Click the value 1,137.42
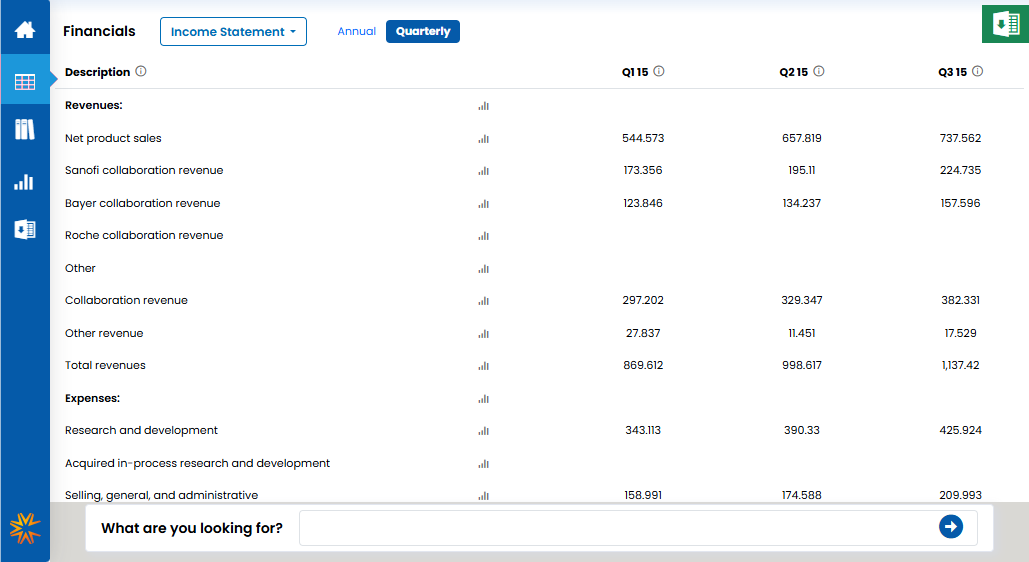 961,365
